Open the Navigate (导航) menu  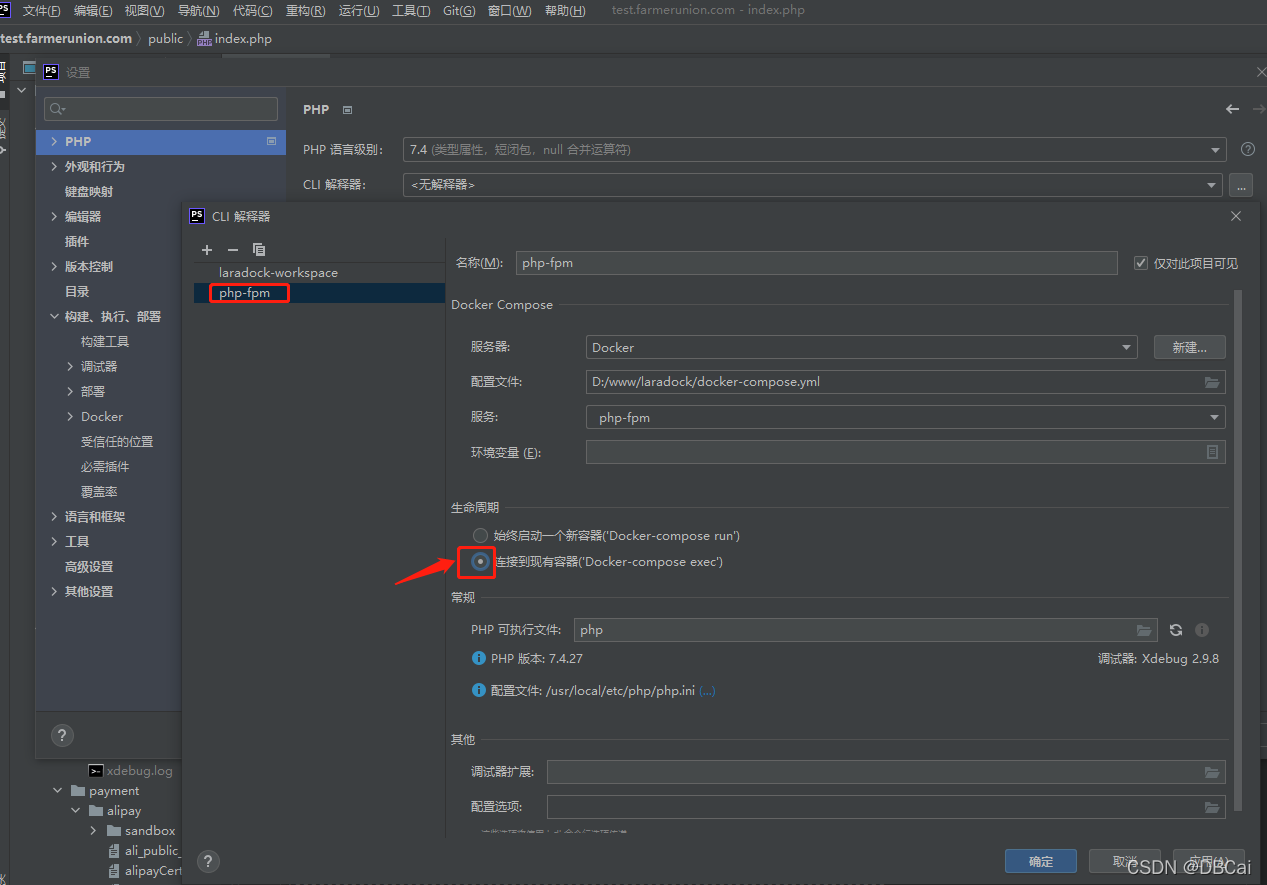198,10
